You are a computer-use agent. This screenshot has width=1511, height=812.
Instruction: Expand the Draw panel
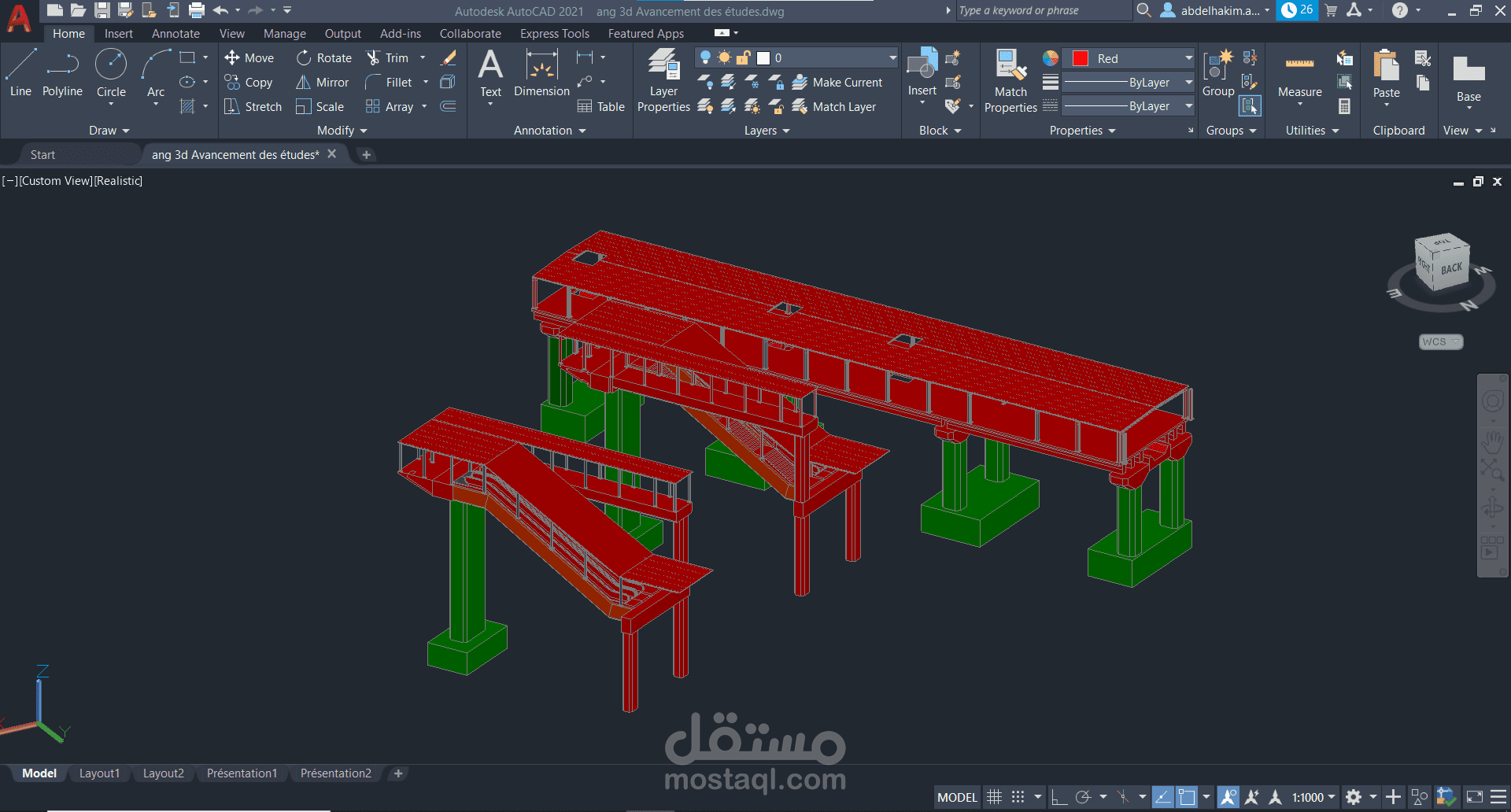[109, 131]
